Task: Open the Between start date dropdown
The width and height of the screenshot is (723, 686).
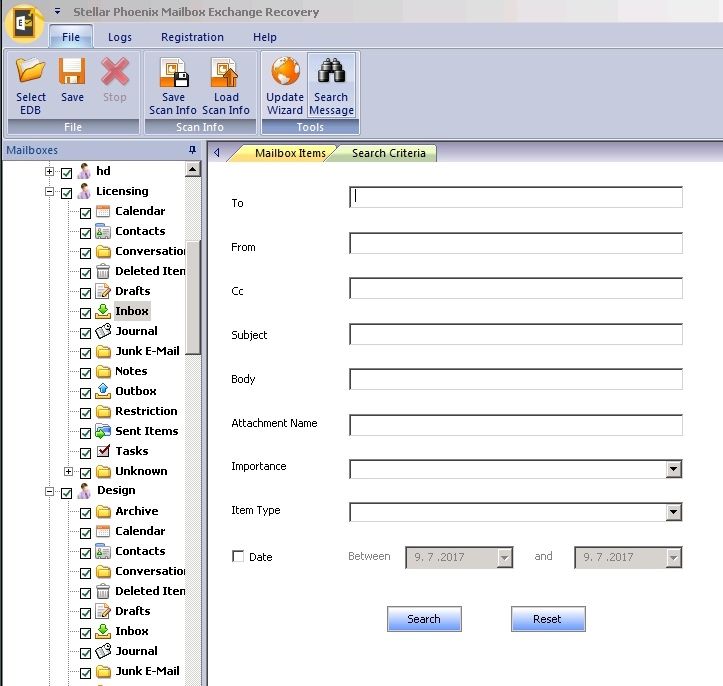Action: pos(505,558)
